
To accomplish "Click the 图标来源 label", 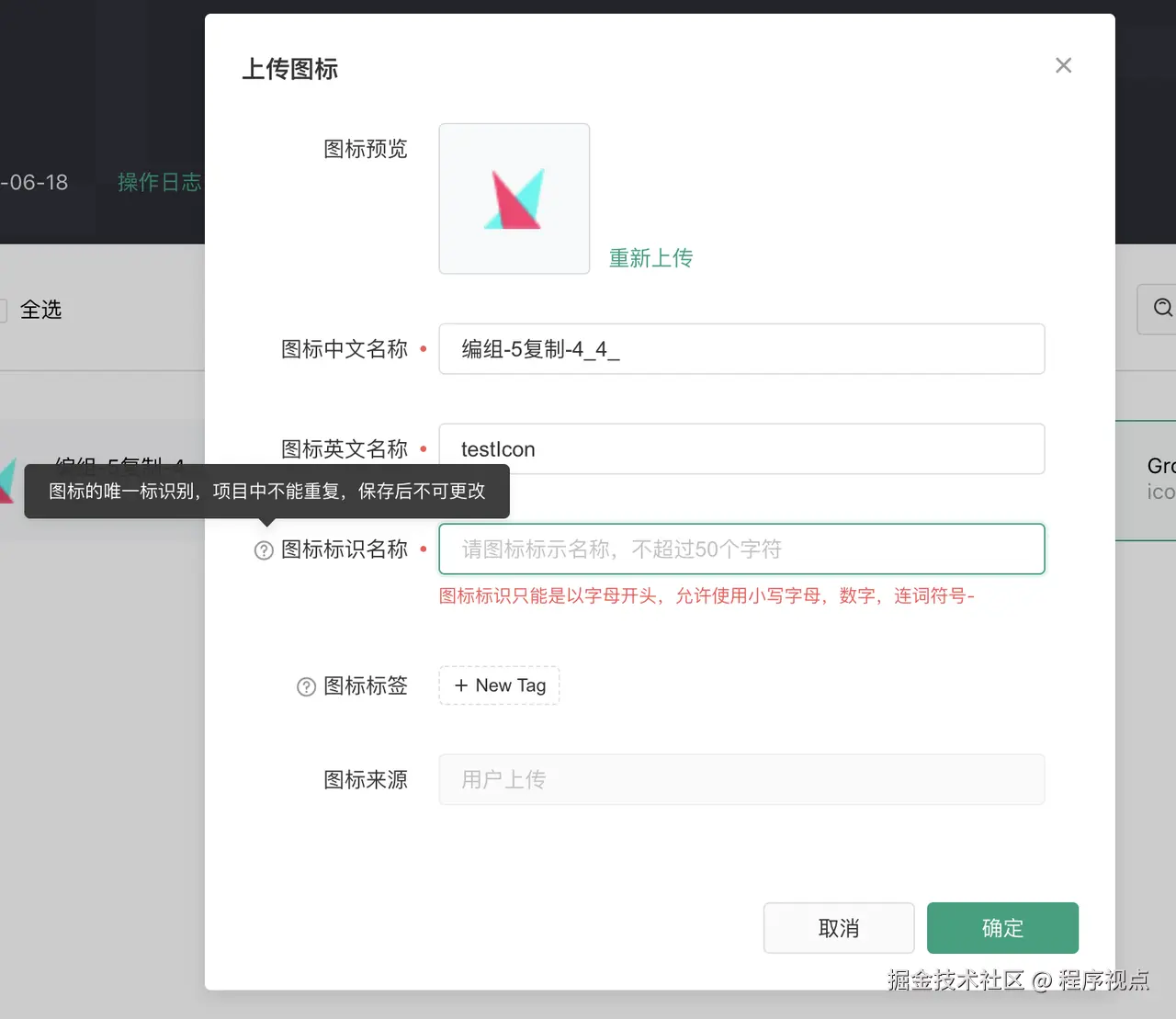I will pyautogui.click(x=365, y=780).
